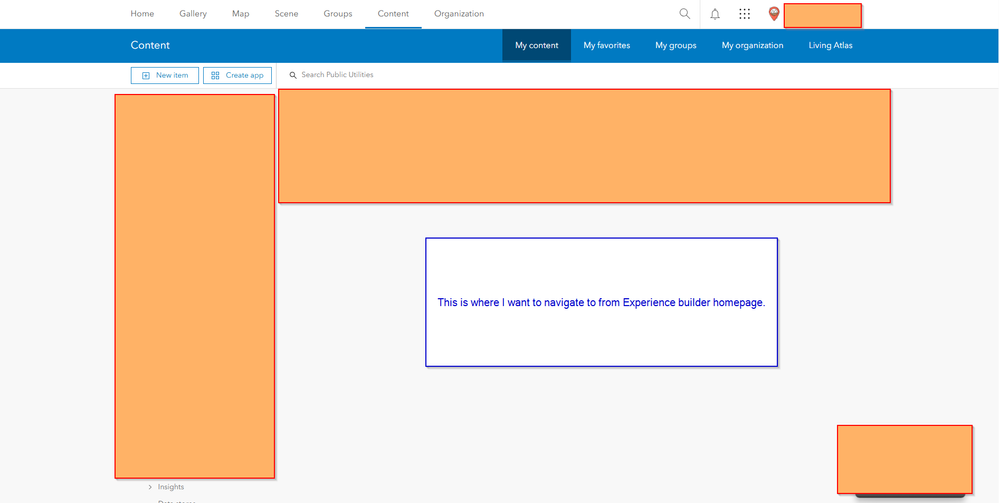Go to the Home tab
The image size is (999, 503).
click(142, 13)
